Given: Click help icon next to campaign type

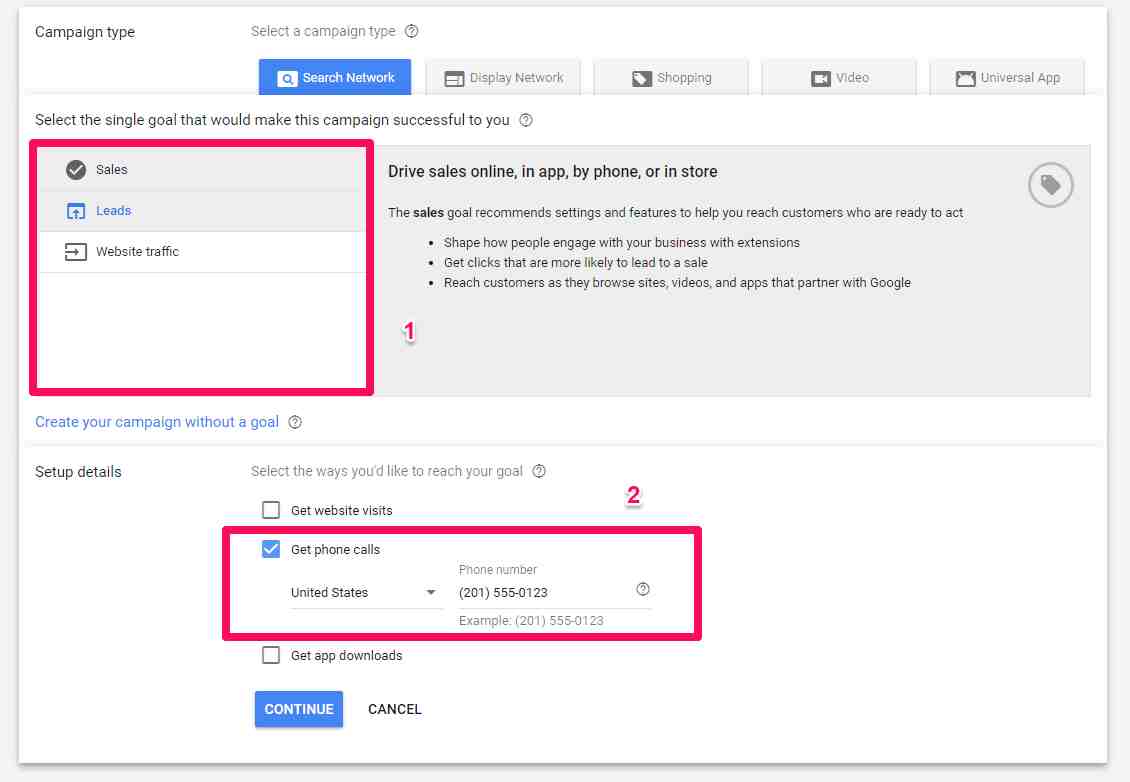Looking at the screenshot, I should pyautogui.click(x=411, y=31).
